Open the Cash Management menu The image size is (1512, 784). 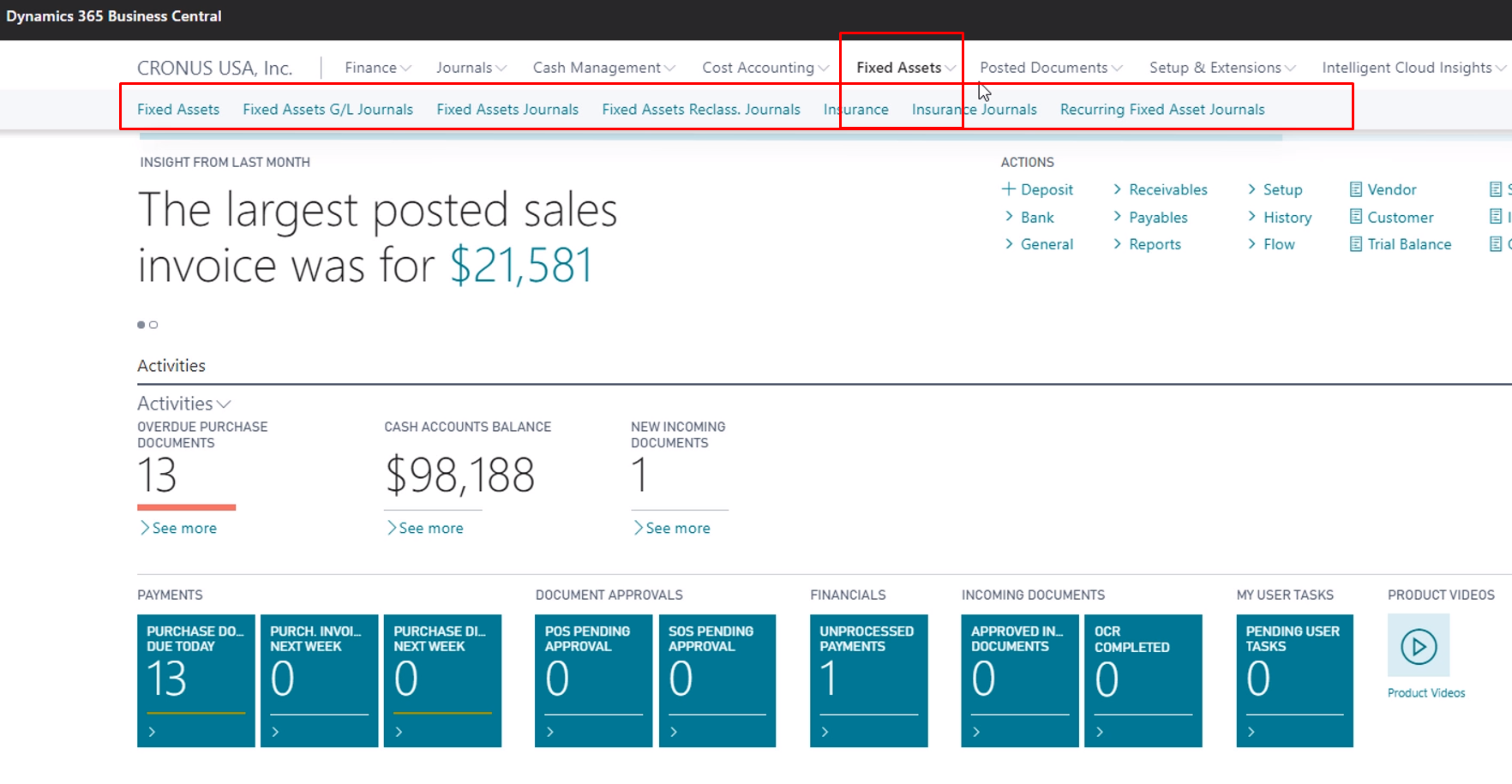click(603, 67)
